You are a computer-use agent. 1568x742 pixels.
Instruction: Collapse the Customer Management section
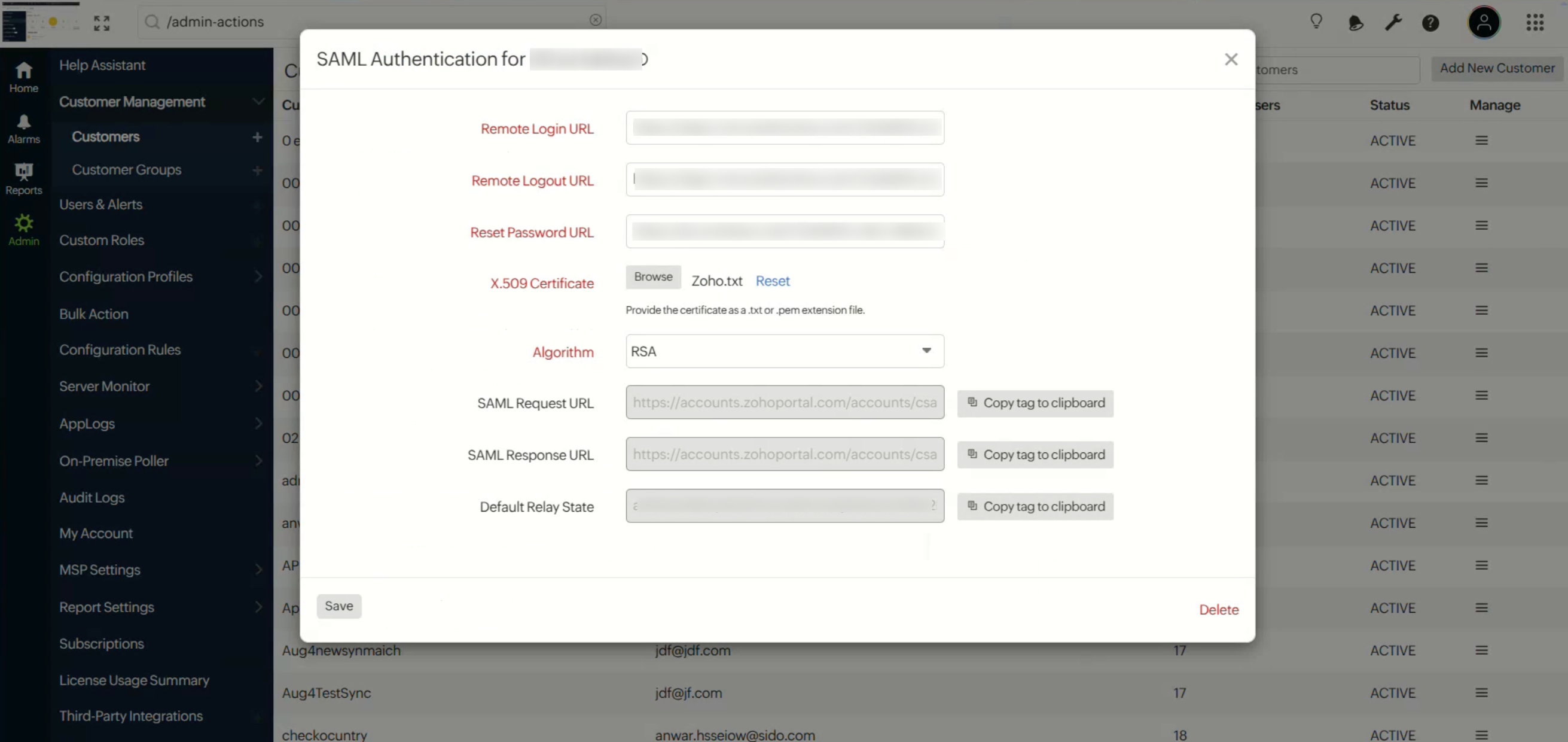[x=258, y=102]
